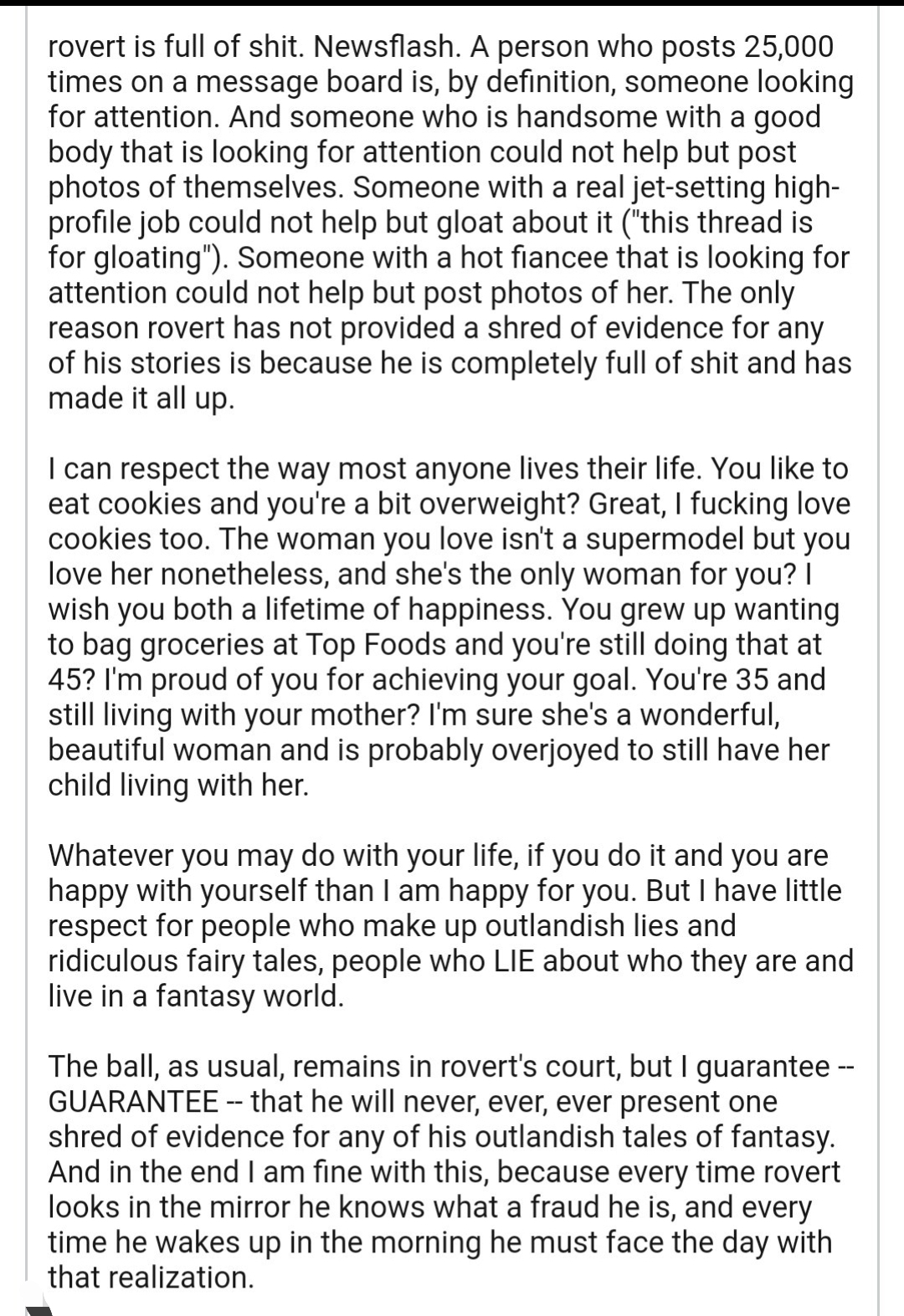Click the number "25,000" in the first line
The height and width of the screenshot is (1316, 904).
pyautogui.click(x=788, y=49)
